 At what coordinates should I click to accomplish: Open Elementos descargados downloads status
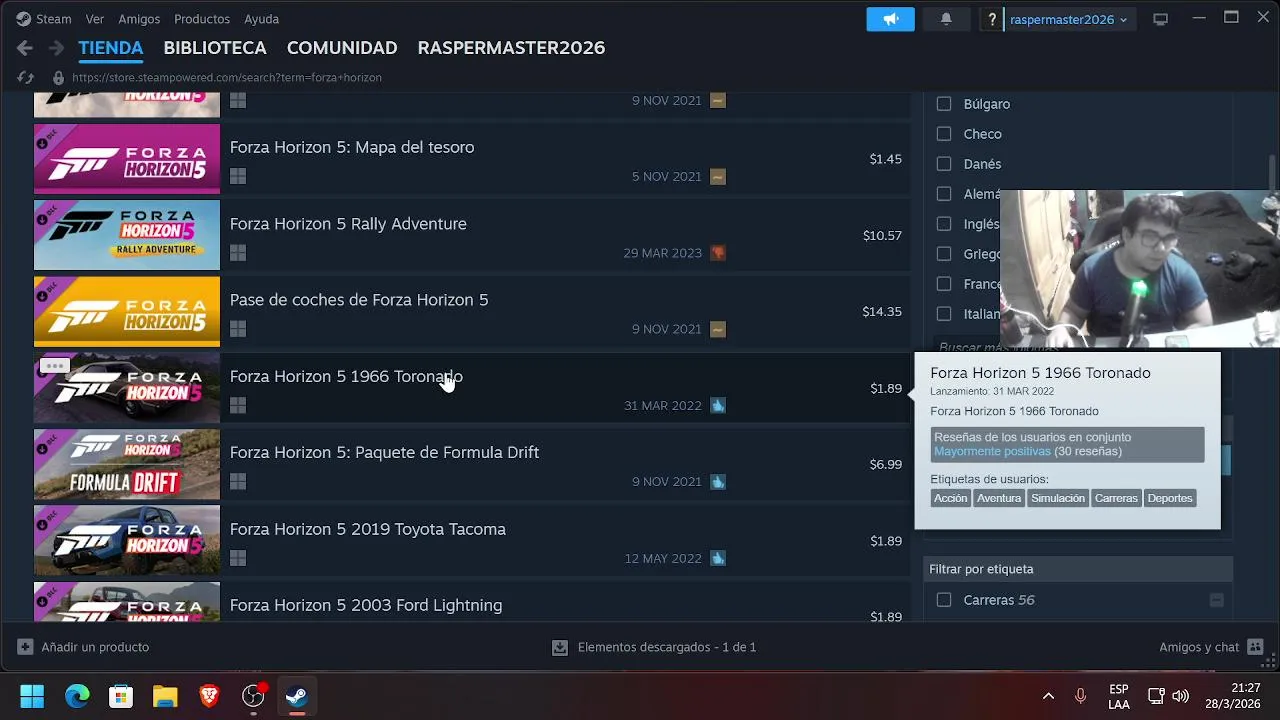(x=654, y=647)
